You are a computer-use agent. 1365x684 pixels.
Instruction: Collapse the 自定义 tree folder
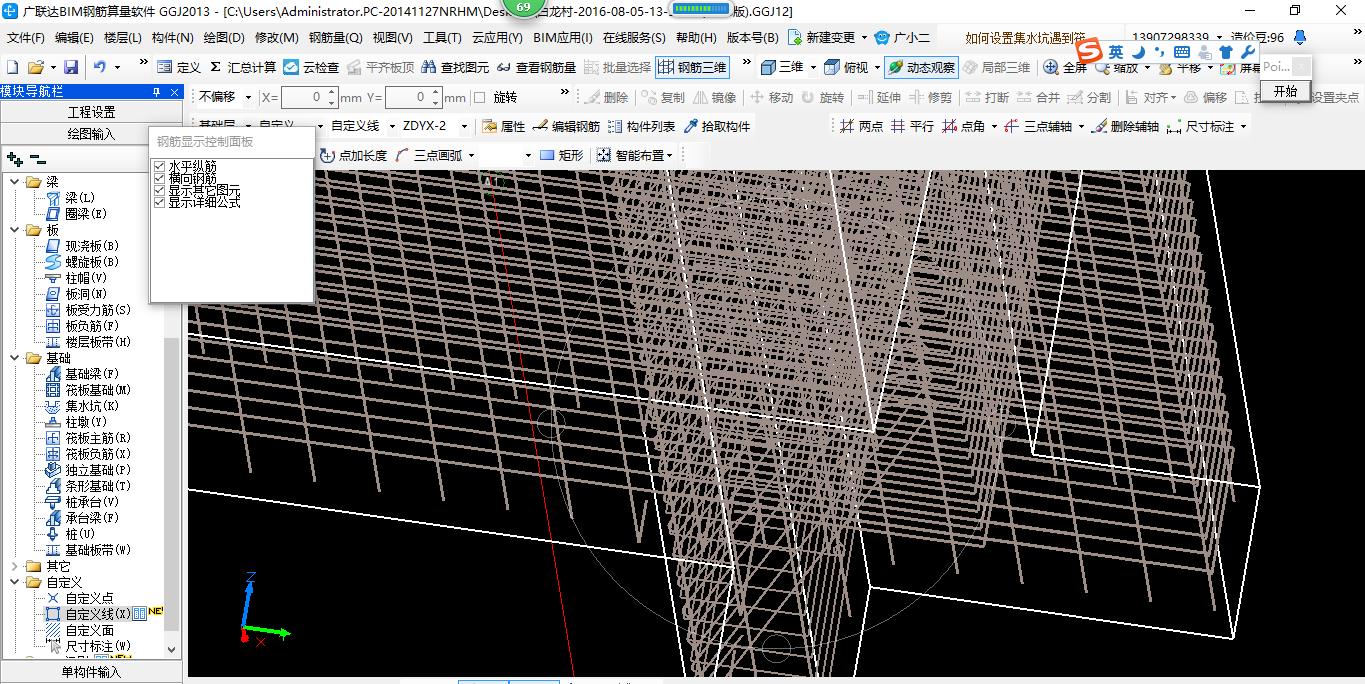click(x=15, y=582)
